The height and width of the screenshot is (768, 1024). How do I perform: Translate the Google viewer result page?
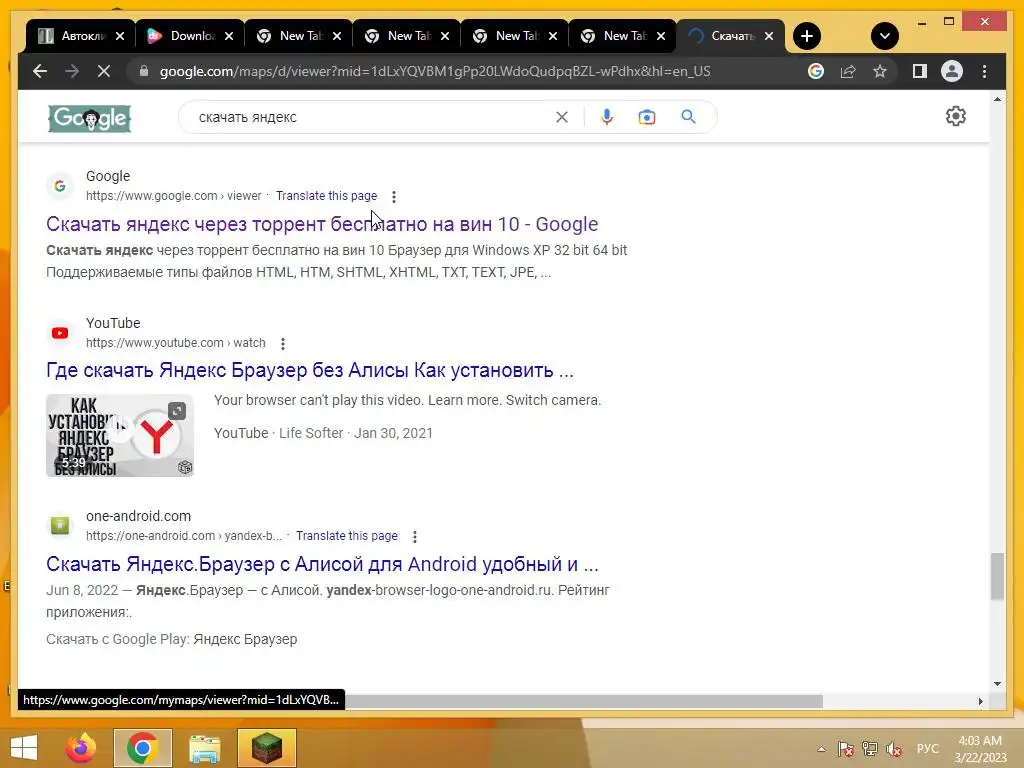click(327, 196)
